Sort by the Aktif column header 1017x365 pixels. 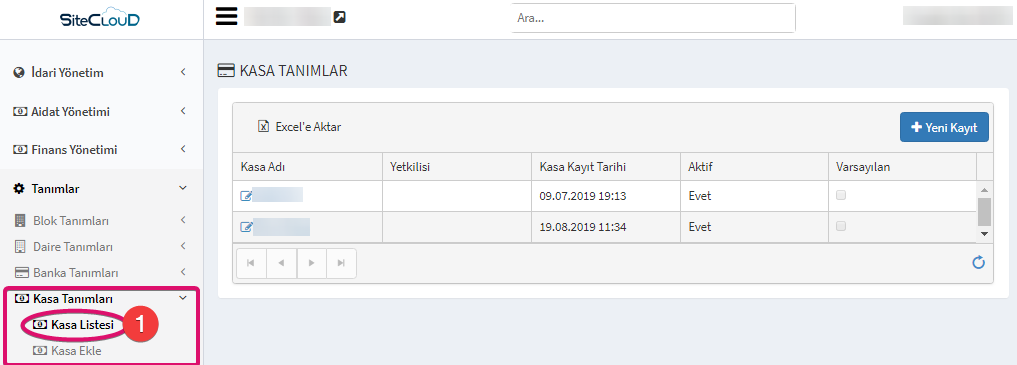coord(754,167)
